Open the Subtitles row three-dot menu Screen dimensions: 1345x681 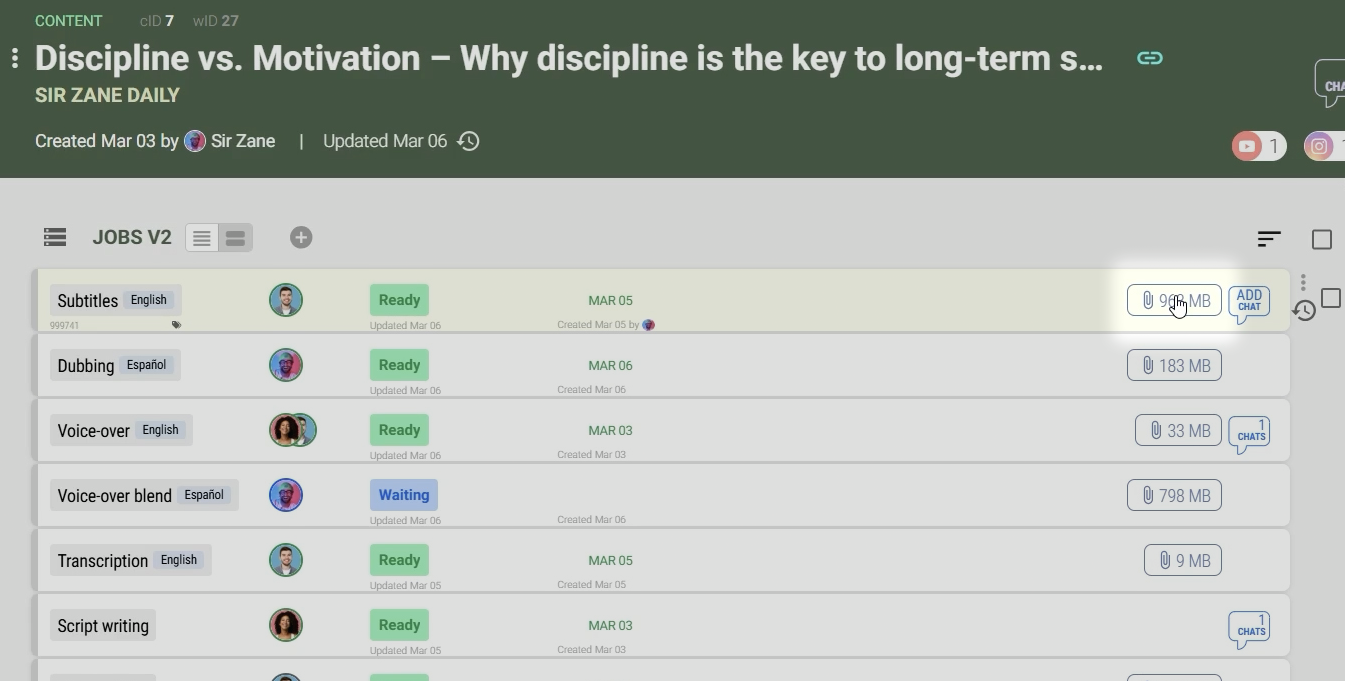coord(1303,283)
